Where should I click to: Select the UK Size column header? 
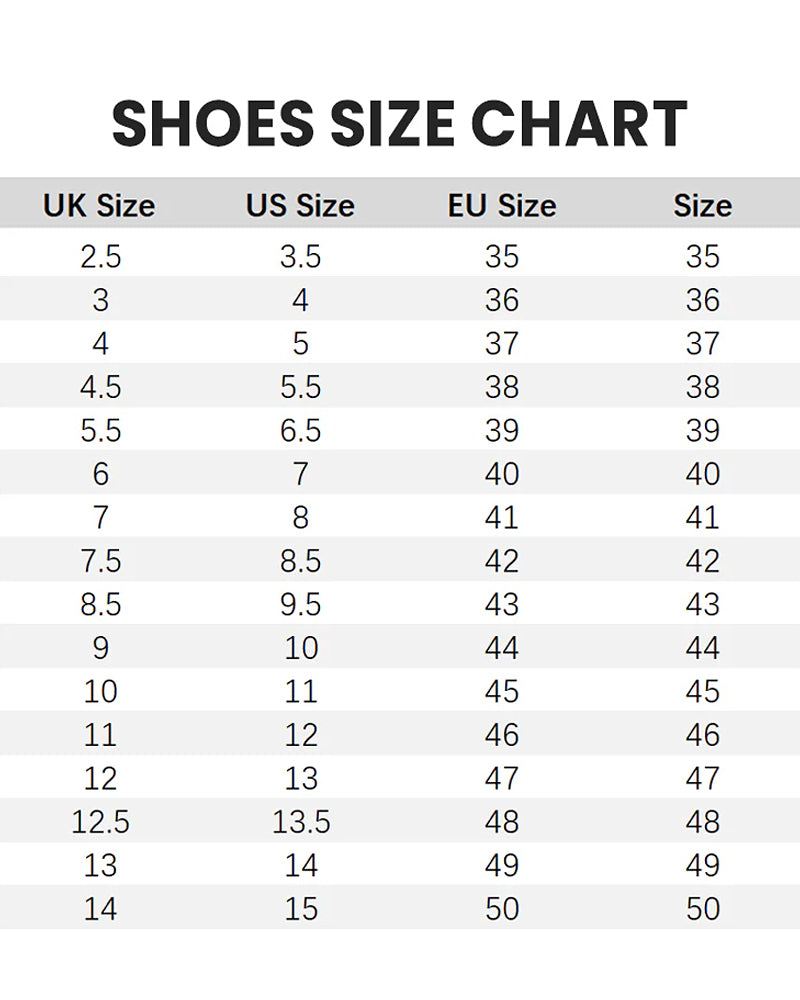[99, 206]
